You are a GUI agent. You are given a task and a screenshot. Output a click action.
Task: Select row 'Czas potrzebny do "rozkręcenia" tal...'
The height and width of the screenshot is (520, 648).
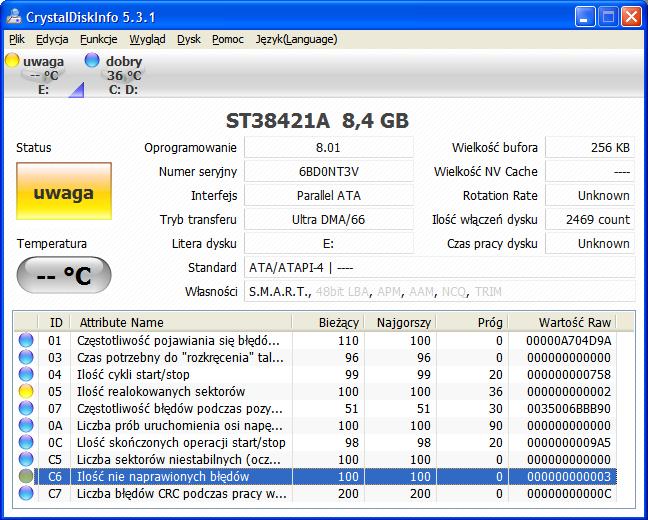click(315, 358)
